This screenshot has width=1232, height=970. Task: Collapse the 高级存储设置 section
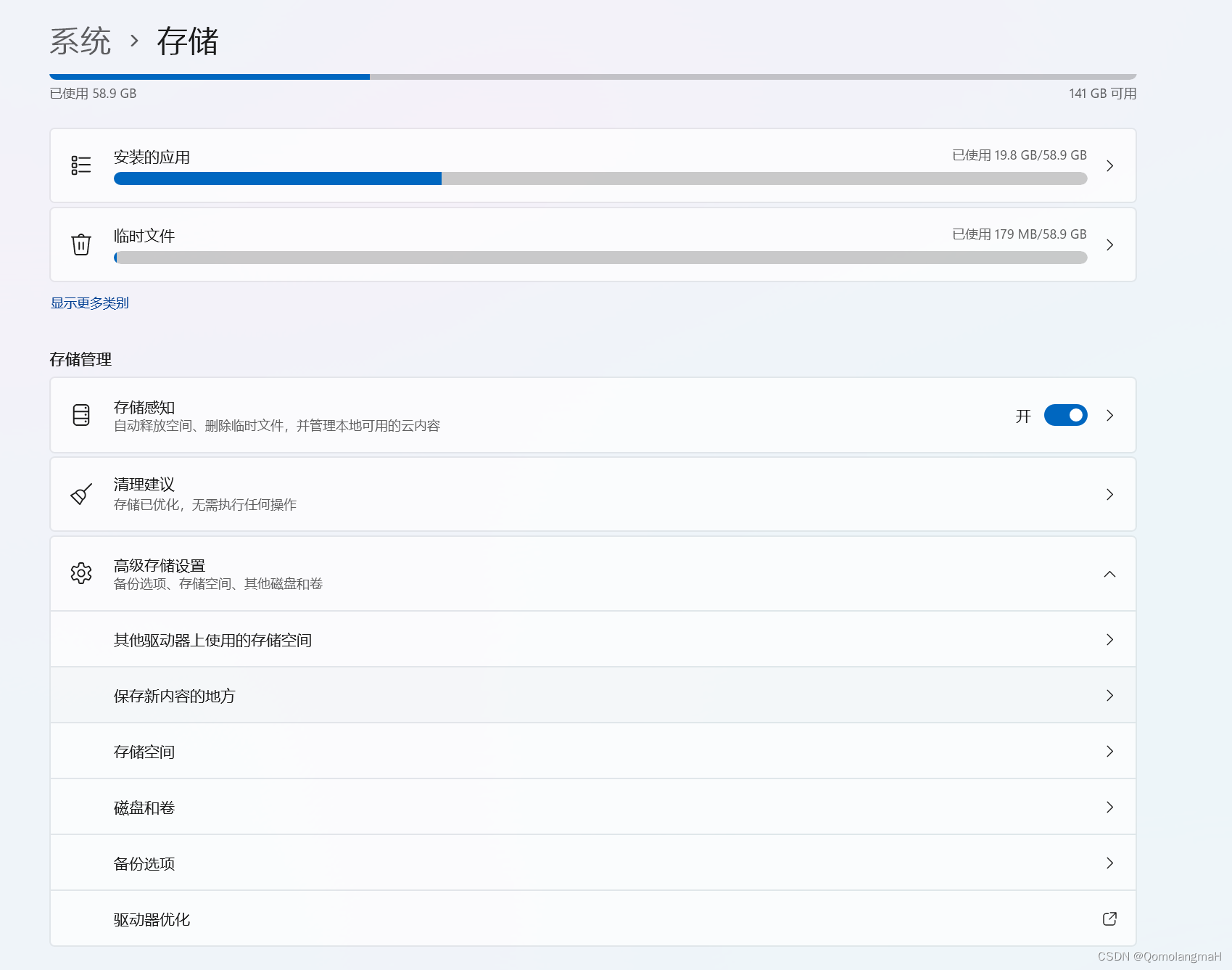(1109, 574)
